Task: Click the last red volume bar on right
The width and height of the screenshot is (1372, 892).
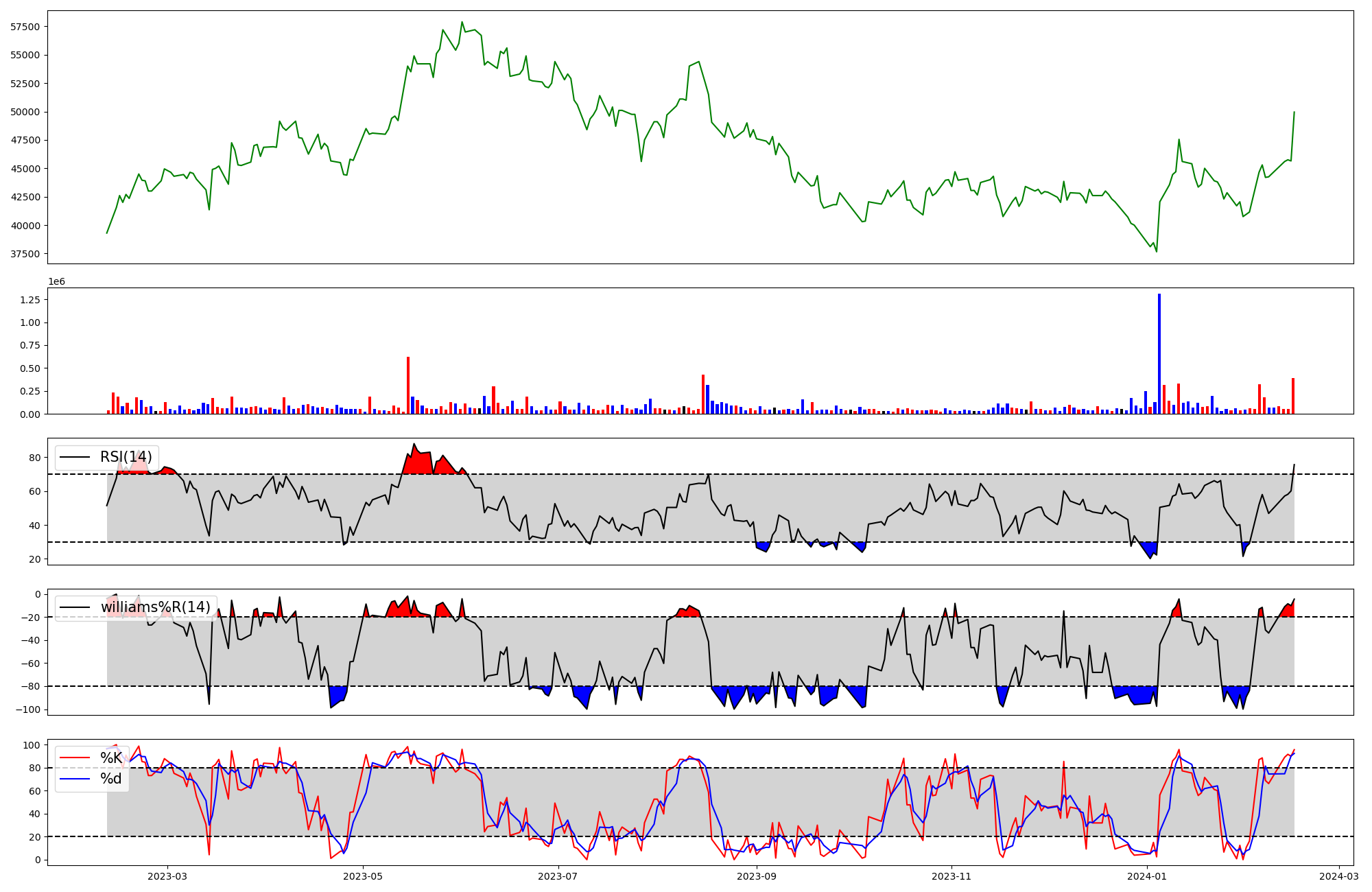Action: pyautogui.click(x=1293, y=397)
